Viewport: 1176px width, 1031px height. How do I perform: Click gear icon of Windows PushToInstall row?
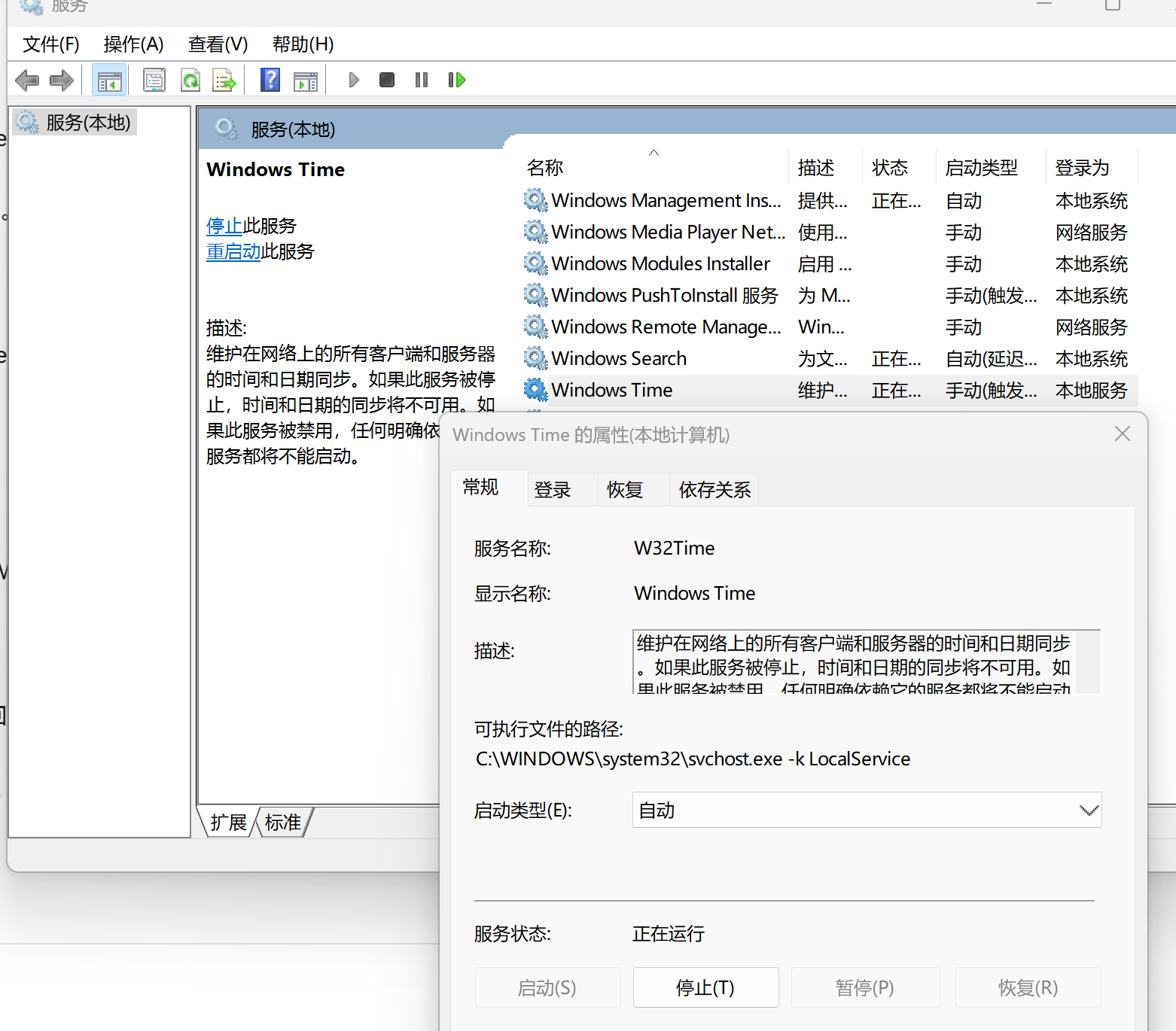coord(535,295)
